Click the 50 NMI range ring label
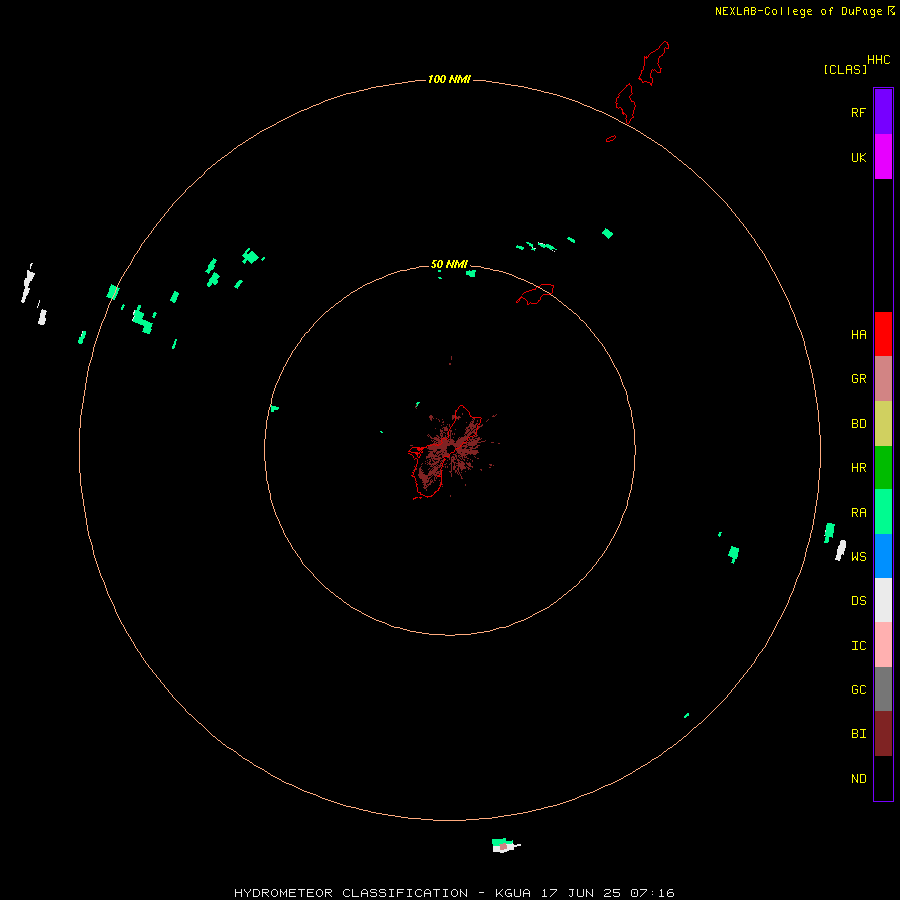This screenshot has width=900, height=900. (x=449, y=264)
